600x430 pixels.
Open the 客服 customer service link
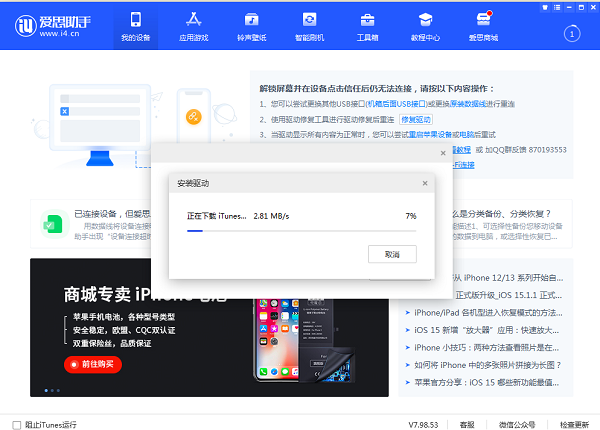(466, 424)
